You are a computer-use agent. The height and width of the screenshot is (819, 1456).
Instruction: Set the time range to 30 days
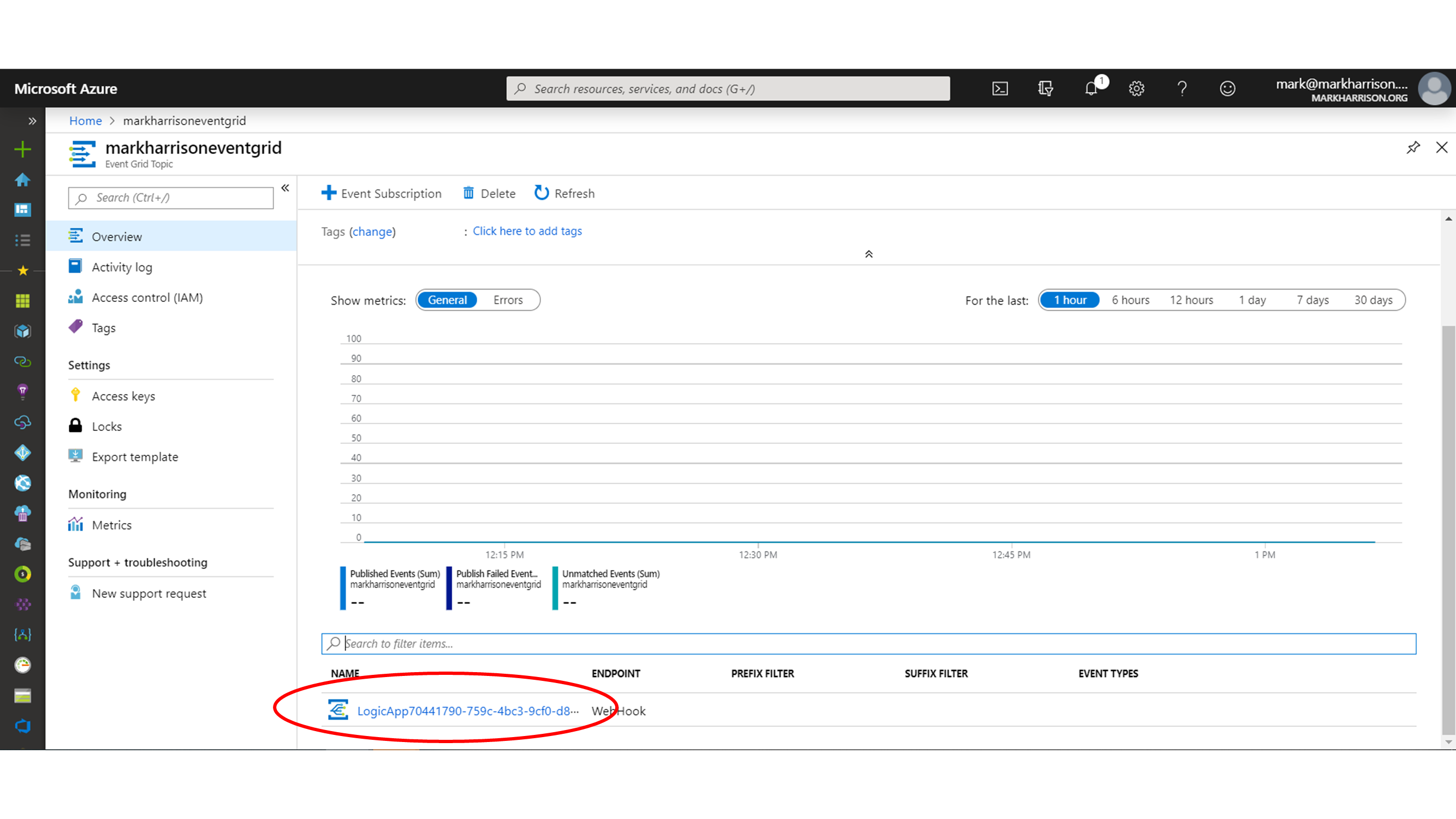click(1373, 300)
